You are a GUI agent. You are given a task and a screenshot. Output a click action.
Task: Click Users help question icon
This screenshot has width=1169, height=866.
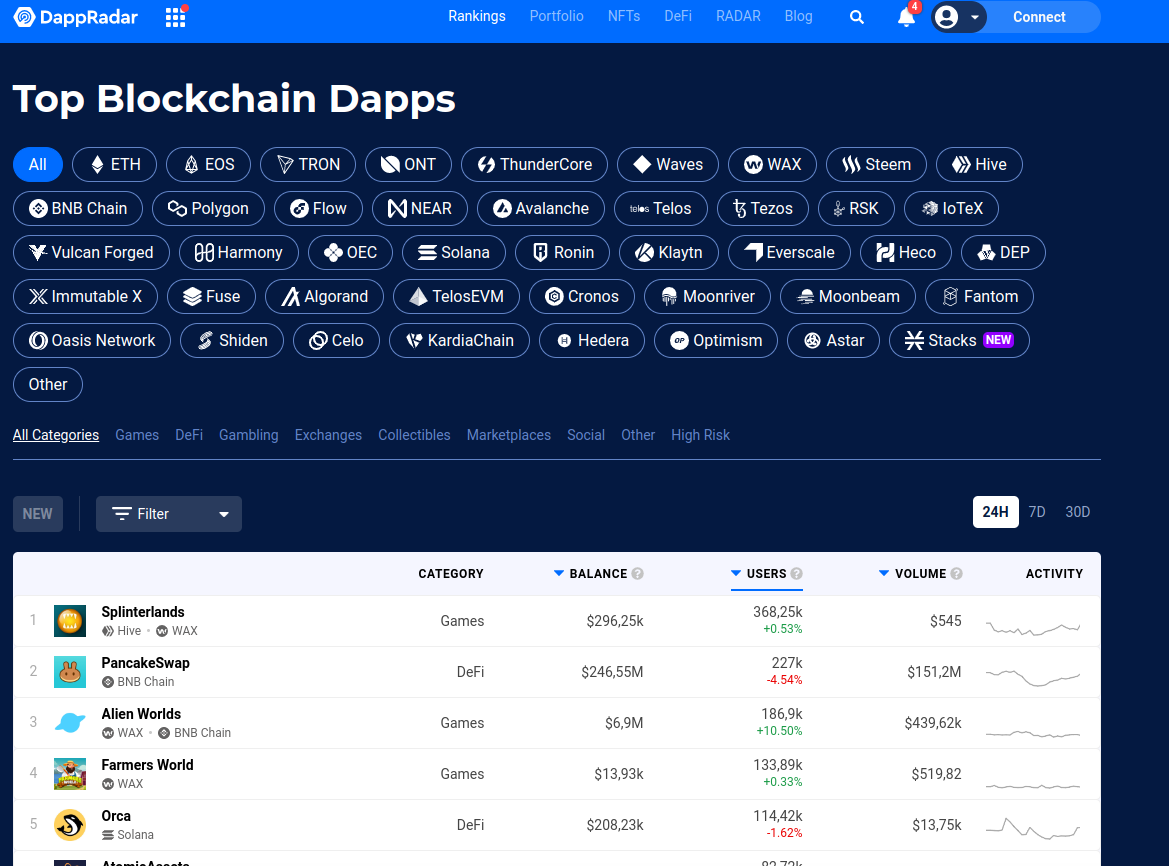click(x=796, y=574)
